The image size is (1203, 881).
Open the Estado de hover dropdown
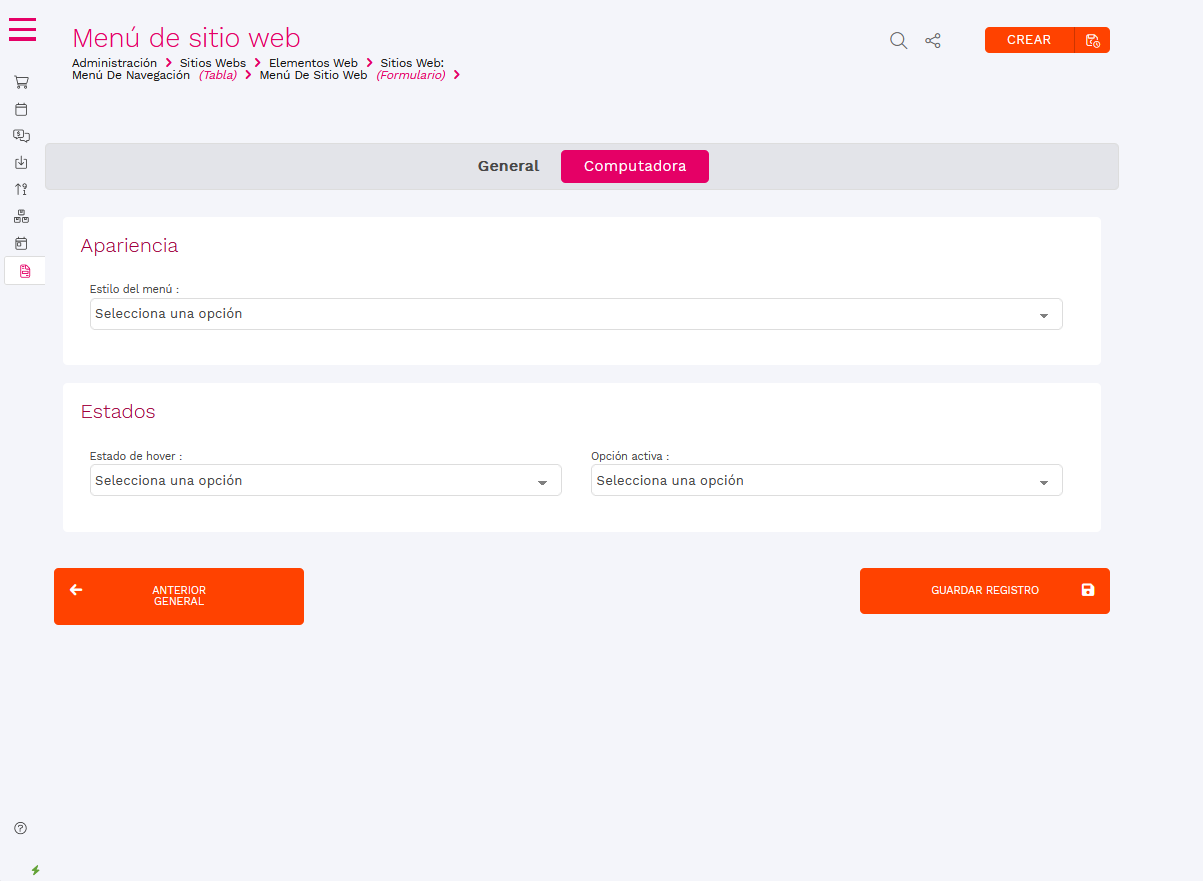[325, 481]
